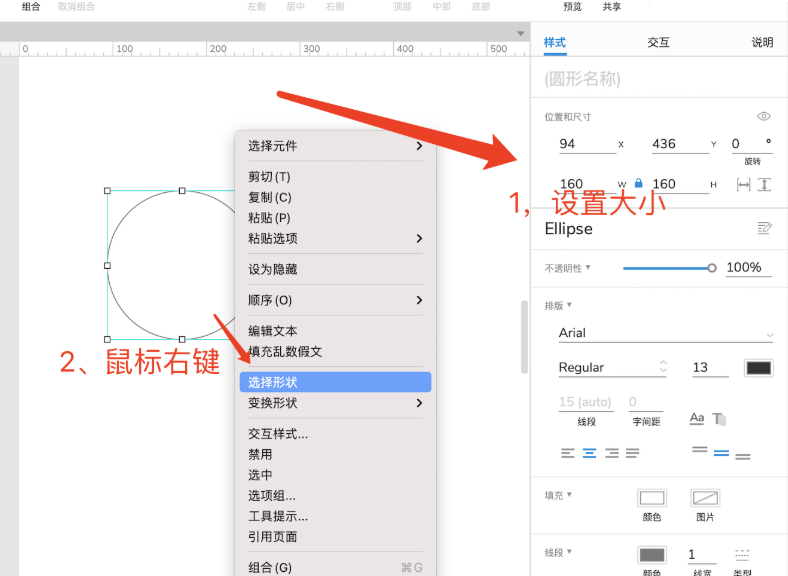Image resolution: width=788 pixels, height=576 pixels.
Task: Choose 选中 in context menu
Action: pos(335,475)
